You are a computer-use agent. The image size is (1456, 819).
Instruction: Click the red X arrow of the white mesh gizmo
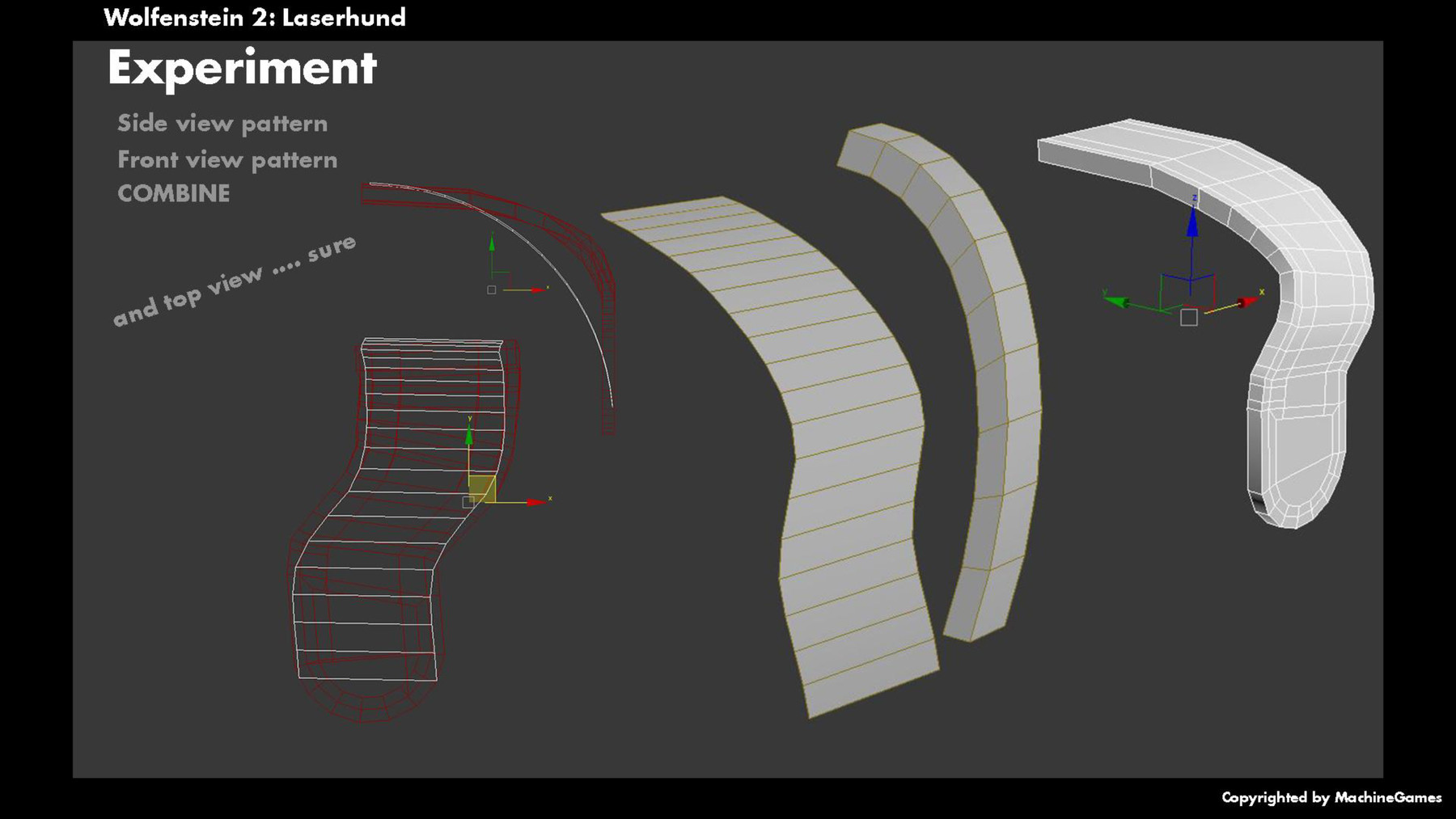(1247, 302)
